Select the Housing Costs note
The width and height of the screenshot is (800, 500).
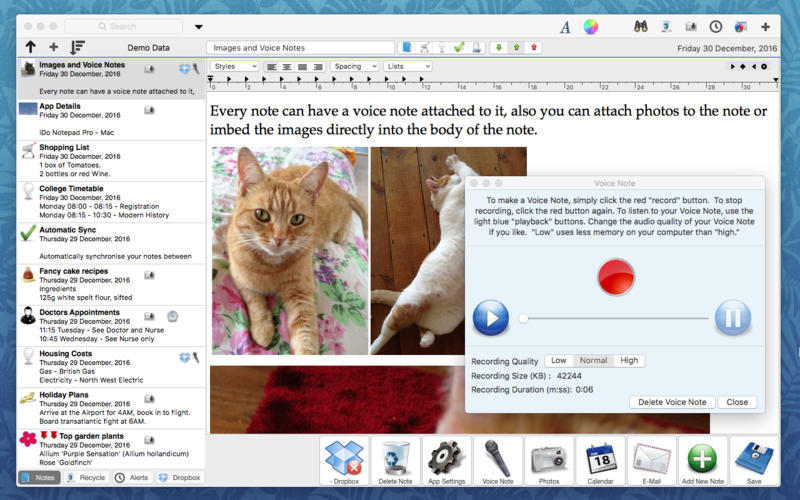(x=111, y=367)
